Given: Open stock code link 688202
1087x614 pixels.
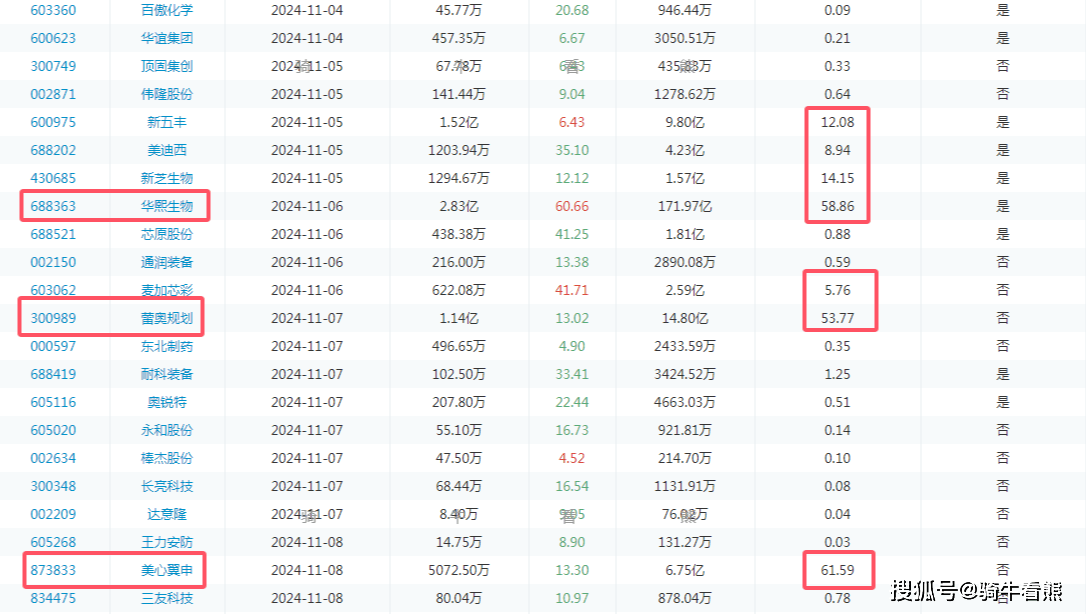Looking at the screenshot, I should tap(53, 150).
